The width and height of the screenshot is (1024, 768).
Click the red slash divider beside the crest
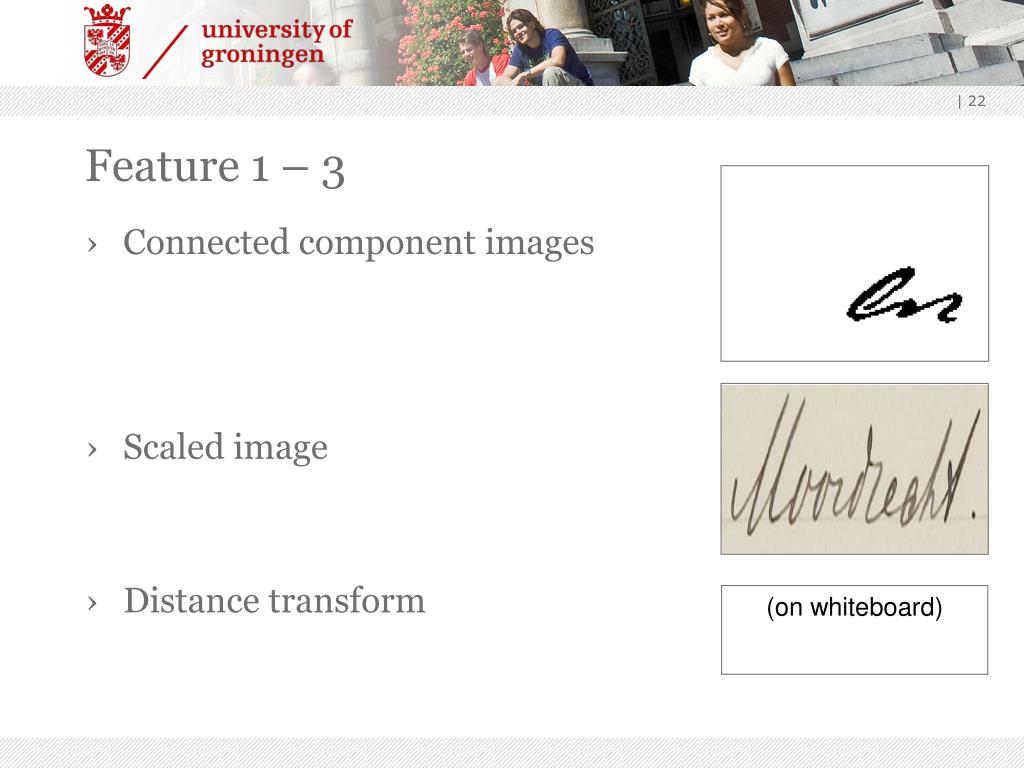[x=165, y=52]
